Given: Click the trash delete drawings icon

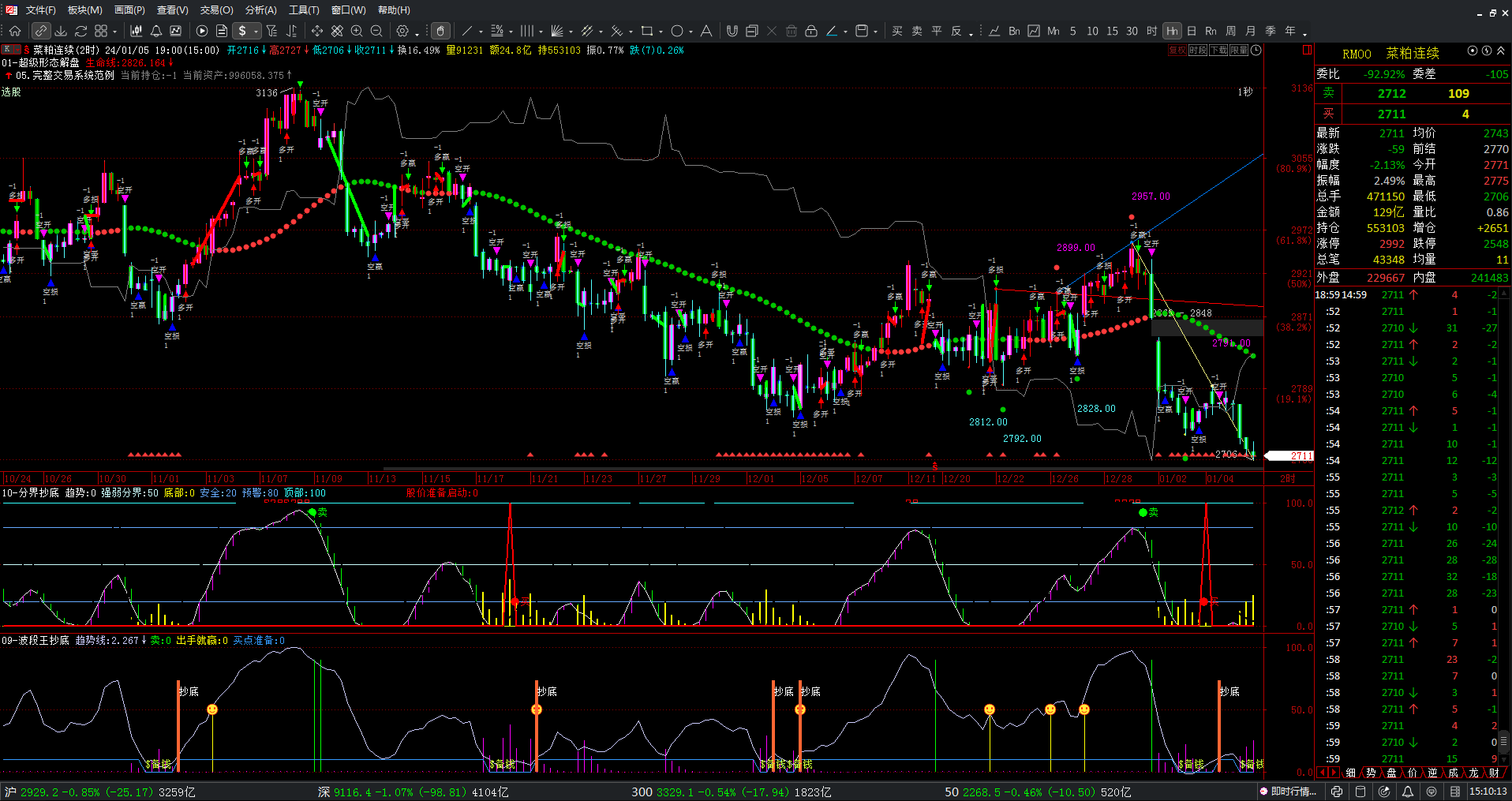Looking at the screenshot, I should pyautogui.click(x=792, y=31).
